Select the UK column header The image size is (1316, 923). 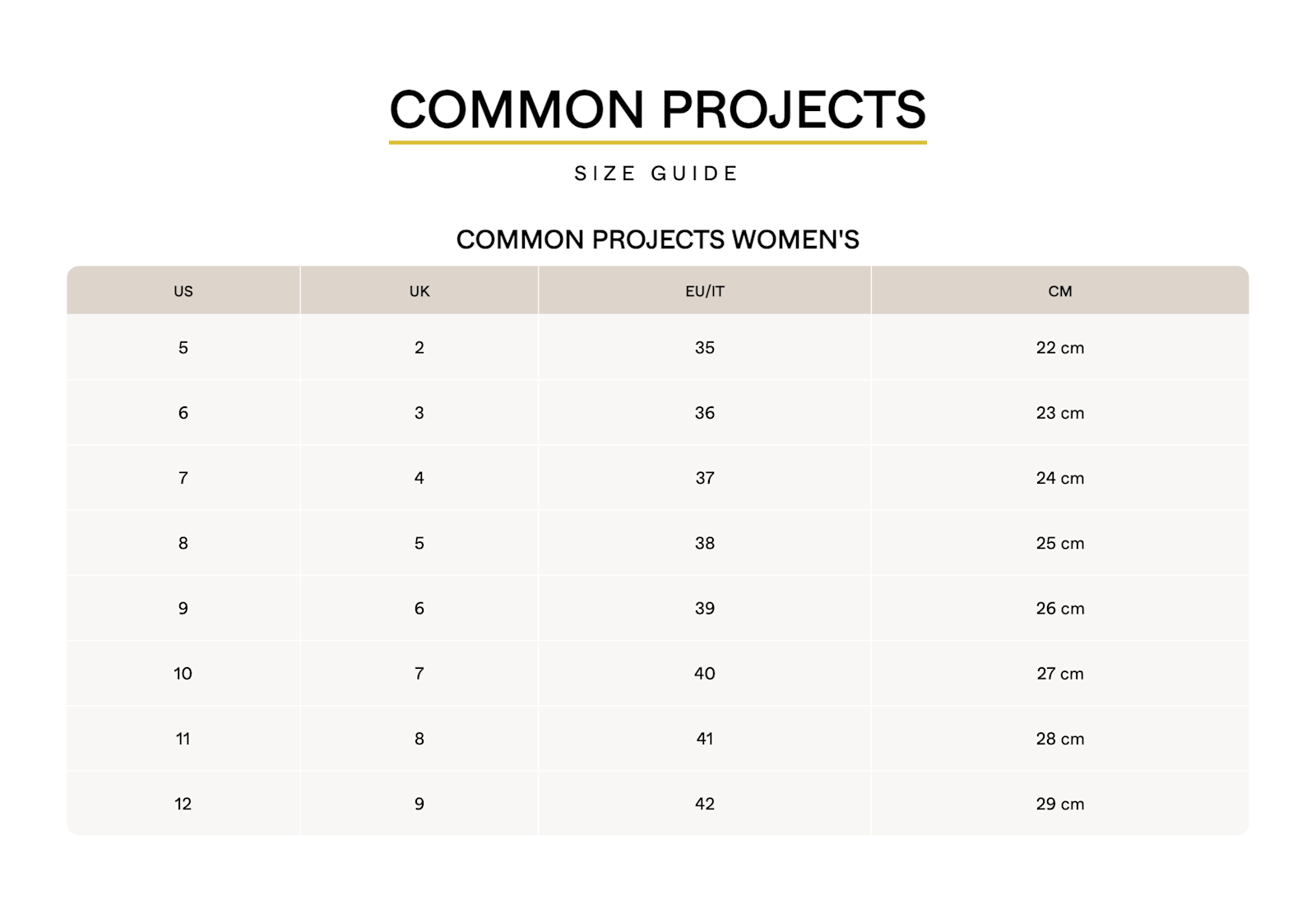419,290
